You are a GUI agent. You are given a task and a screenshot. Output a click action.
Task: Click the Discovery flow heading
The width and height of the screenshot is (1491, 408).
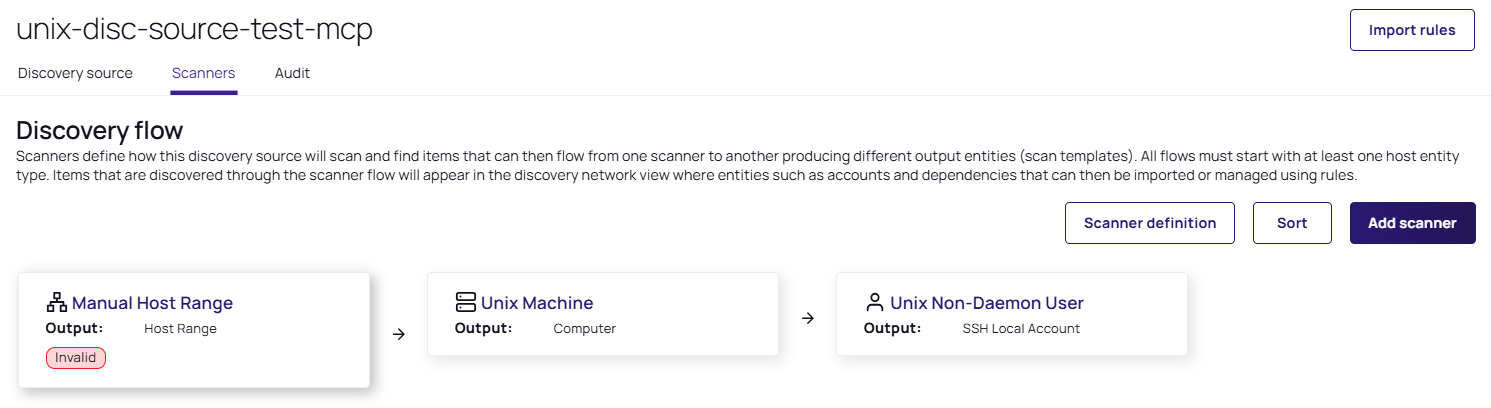99,131
